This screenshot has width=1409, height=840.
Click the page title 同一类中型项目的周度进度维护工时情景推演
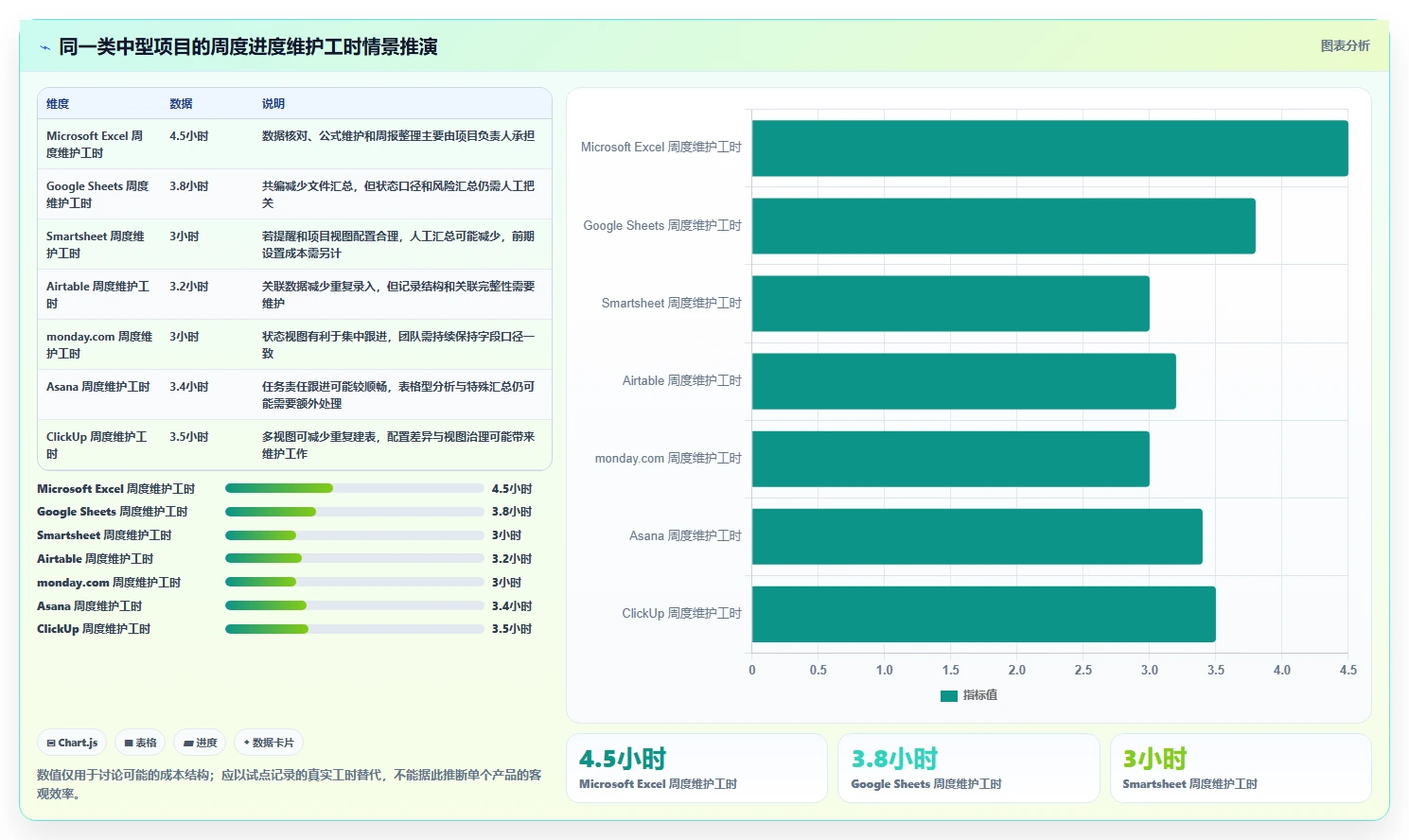tap(248, 46)
